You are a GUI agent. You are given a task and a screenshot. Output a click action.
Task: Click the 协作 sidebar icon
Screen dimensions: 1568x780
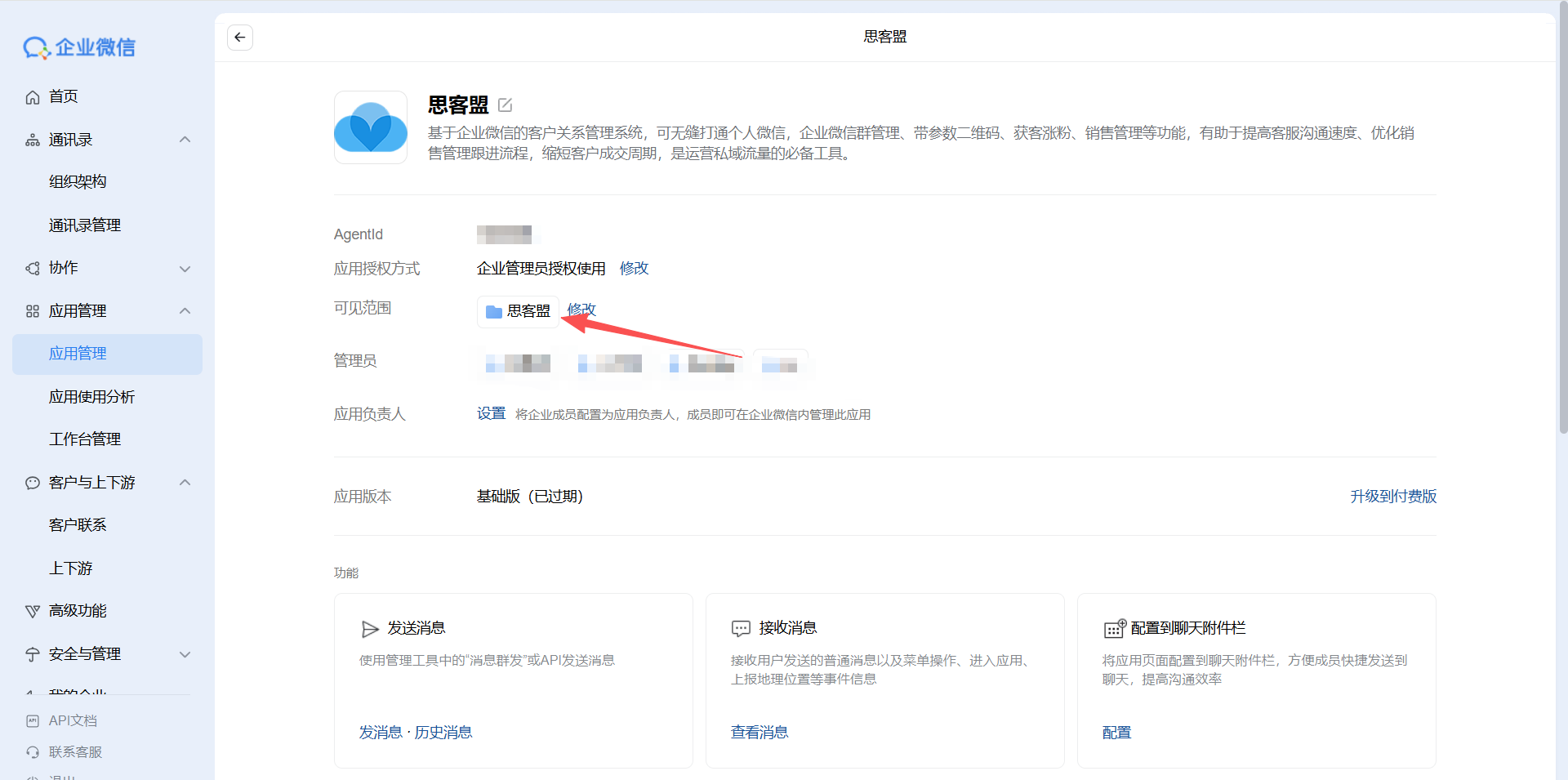[x=33, y=268]
